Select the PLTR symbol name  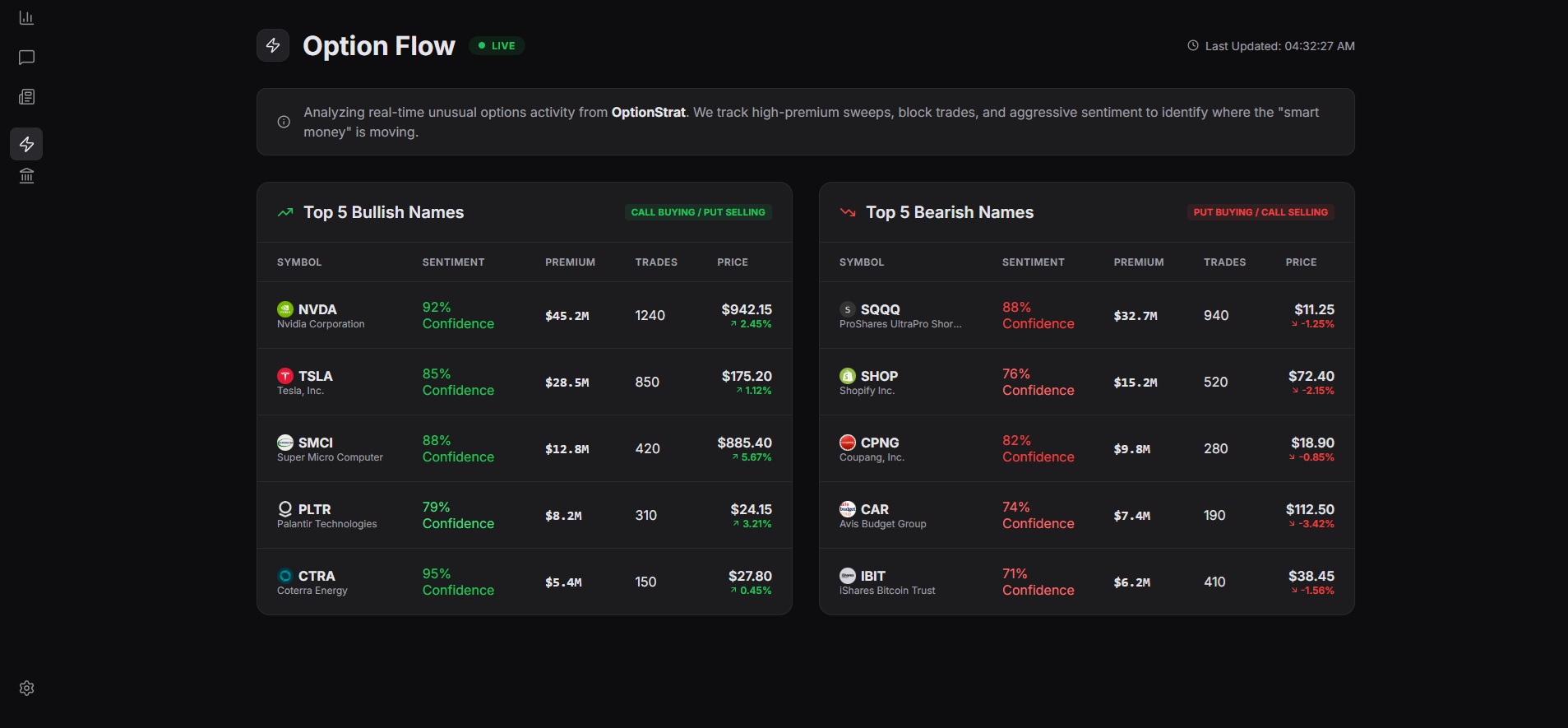click(x=315, y=509)
